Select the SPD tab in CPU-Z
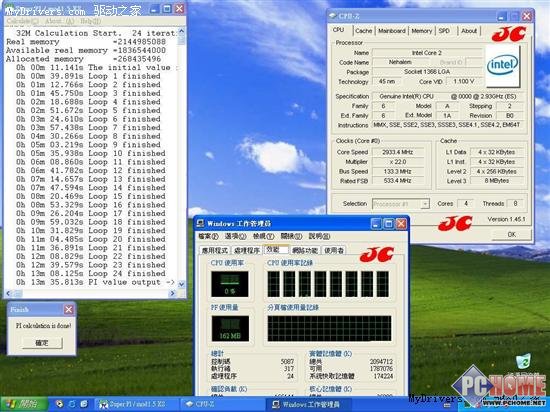This screenshot has width=550, height=412. (x=444, y=31)
